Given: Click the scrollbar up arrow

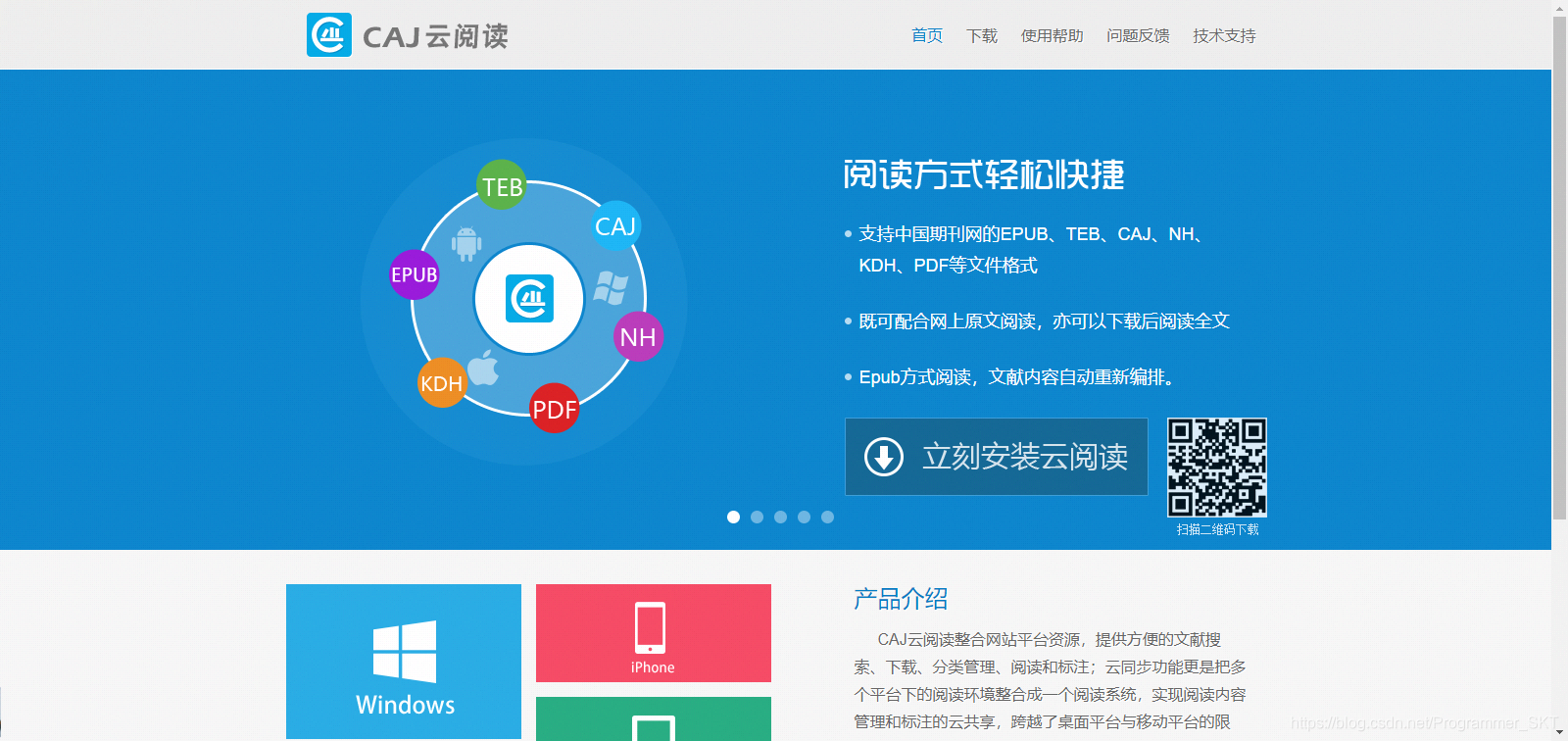Looking at the screenshot, I should coord(1559,8).
